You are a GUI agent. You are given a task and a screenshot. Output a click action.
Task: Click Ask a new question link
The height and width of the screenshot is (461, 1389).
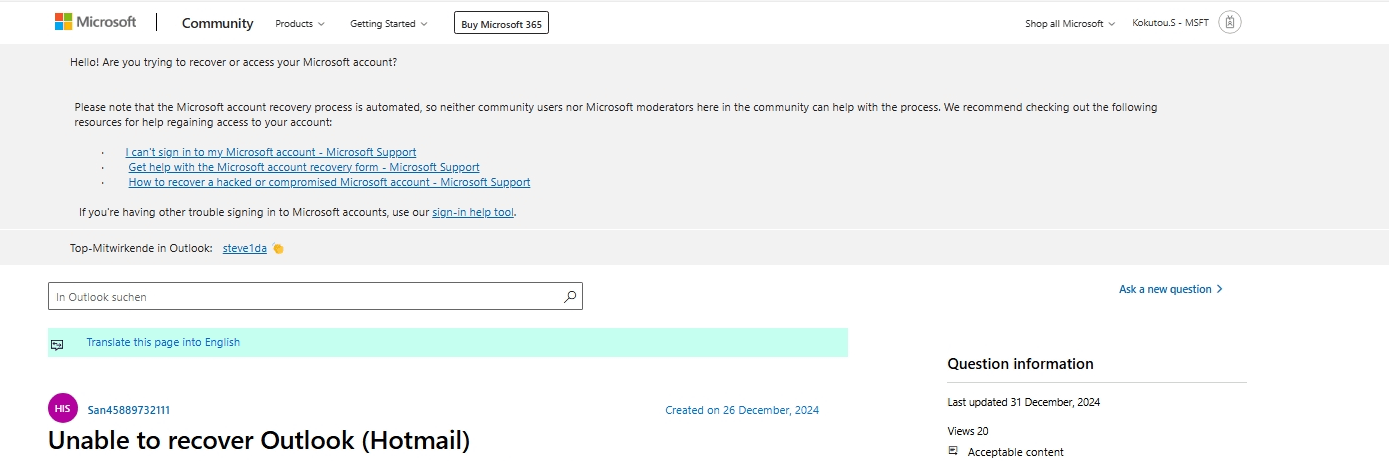point(1165,289)
